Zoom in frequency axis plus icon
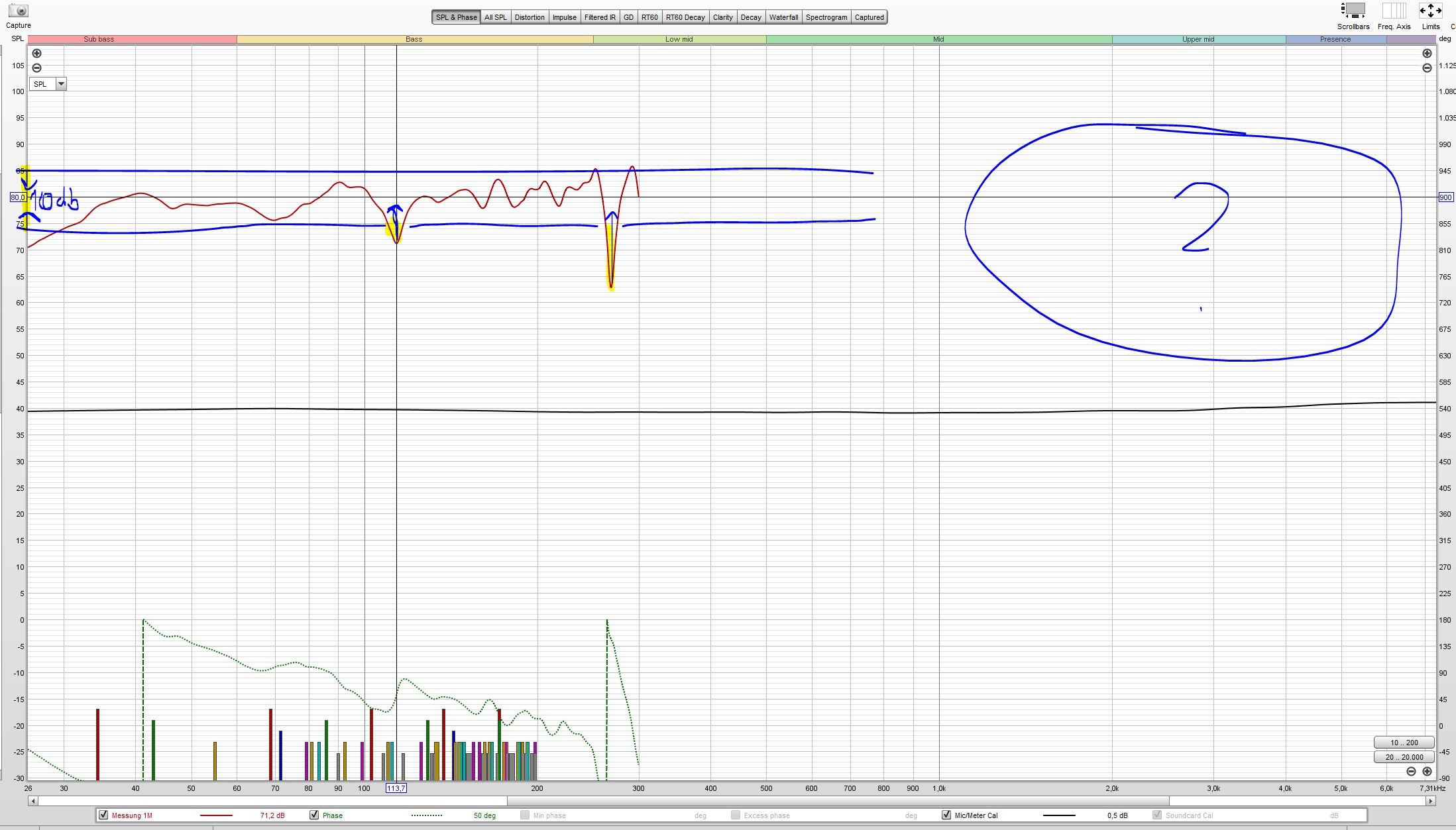The height and width of the screenshot is (830, 1456). 1427,771
